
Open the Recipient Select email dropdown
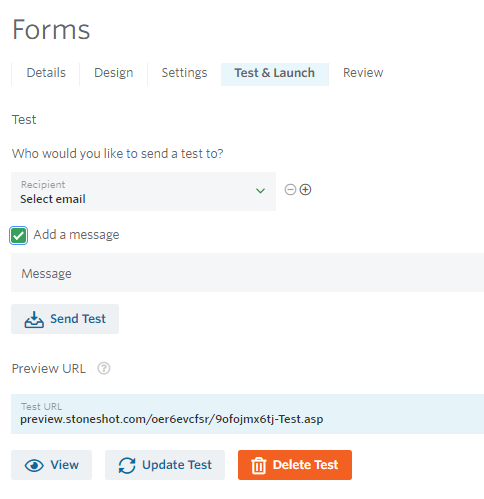click(x=143, y=191)
